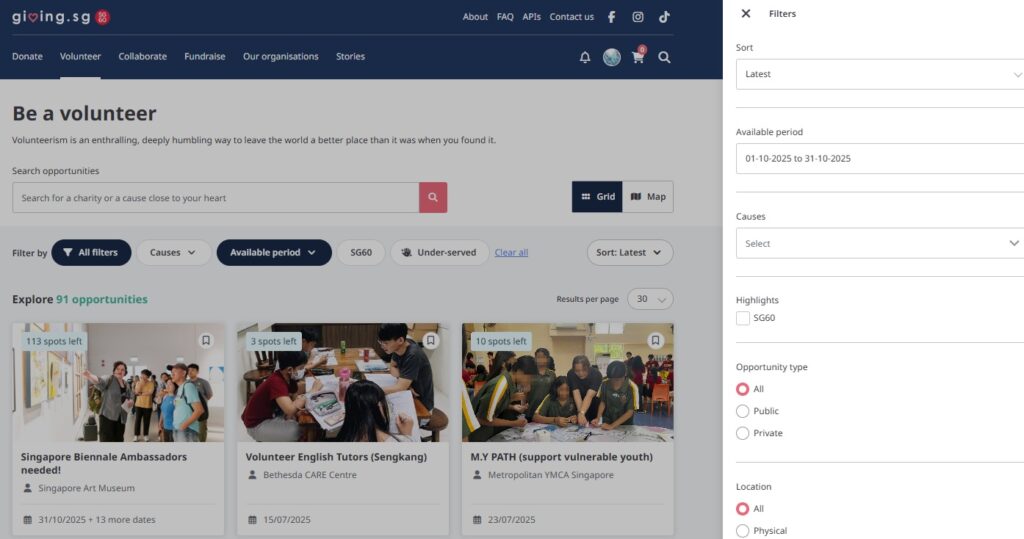Open the Stories menu
Image resolution: width=1024 pixels, height=539 pixels.
coord(351,57)
